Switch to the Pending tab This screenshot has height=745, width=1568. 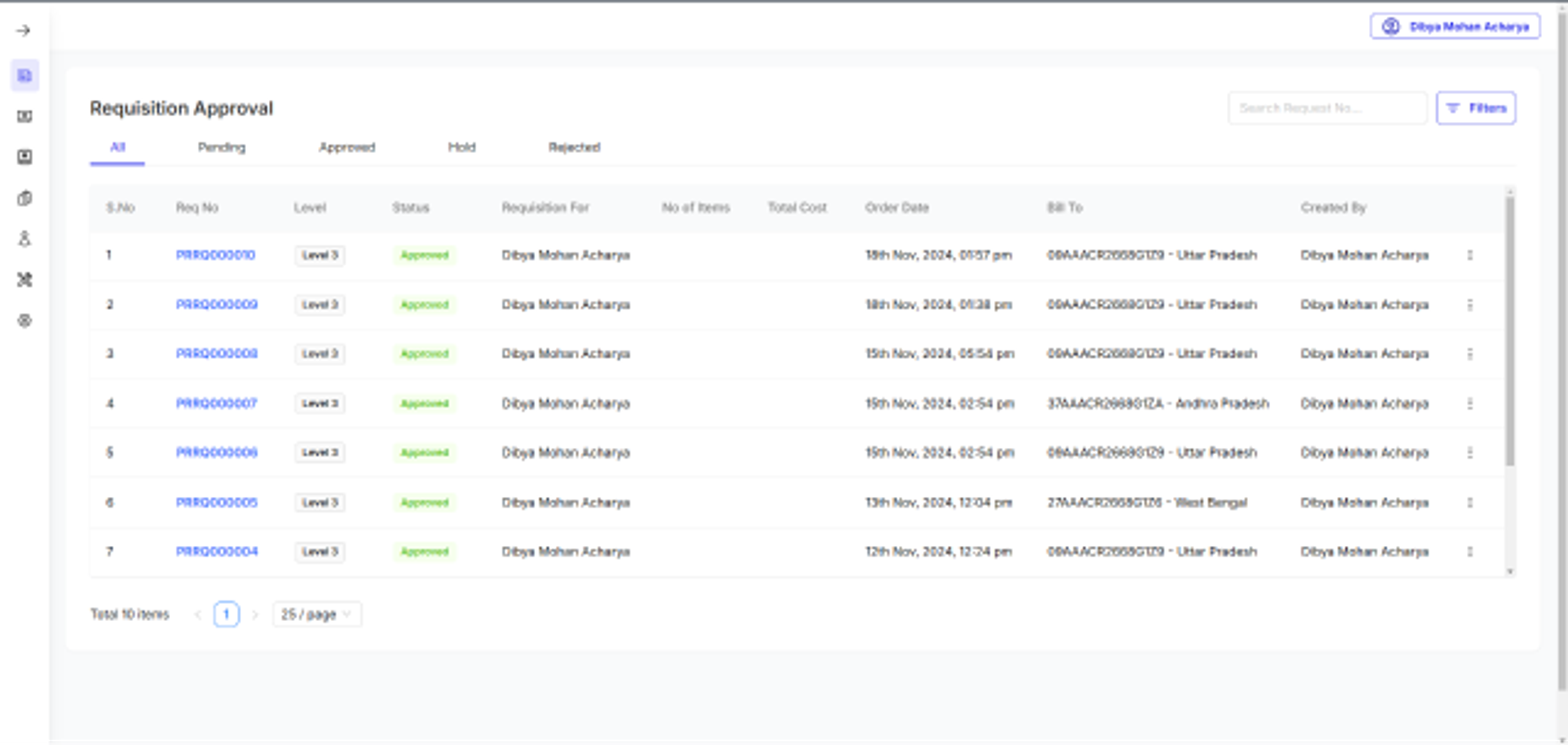[222, 147]
